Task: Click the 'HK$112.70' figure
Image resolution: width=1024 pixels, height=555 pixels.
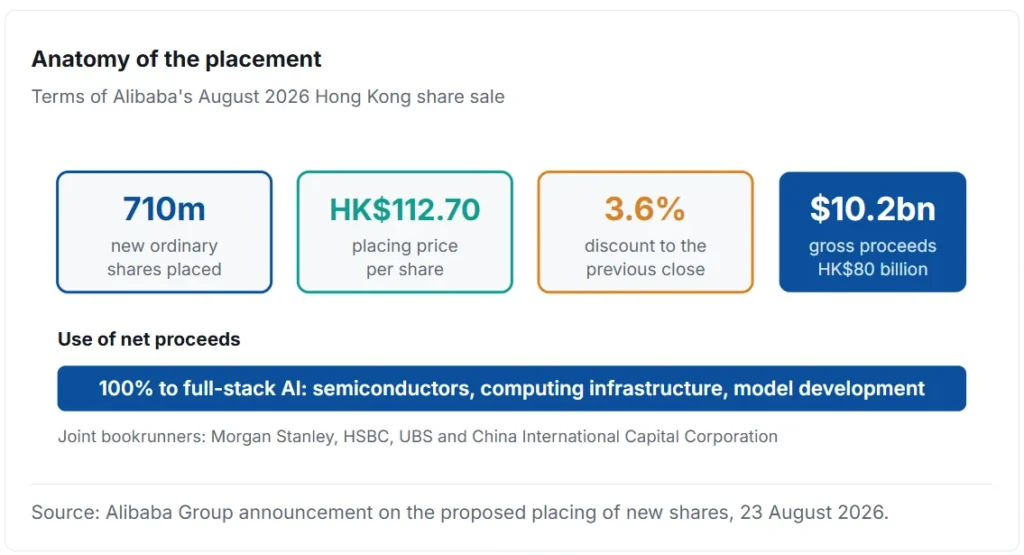Action: coord(405,210)
